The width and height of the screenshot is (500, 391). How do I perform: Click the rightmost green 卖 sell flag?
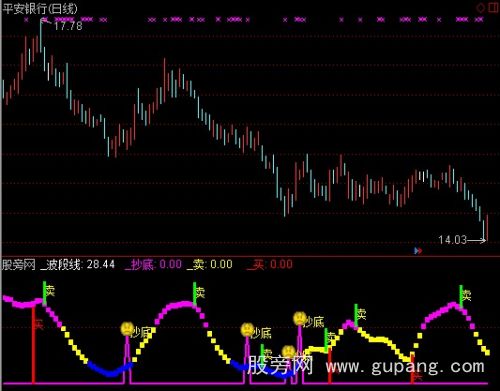(465, 295)
